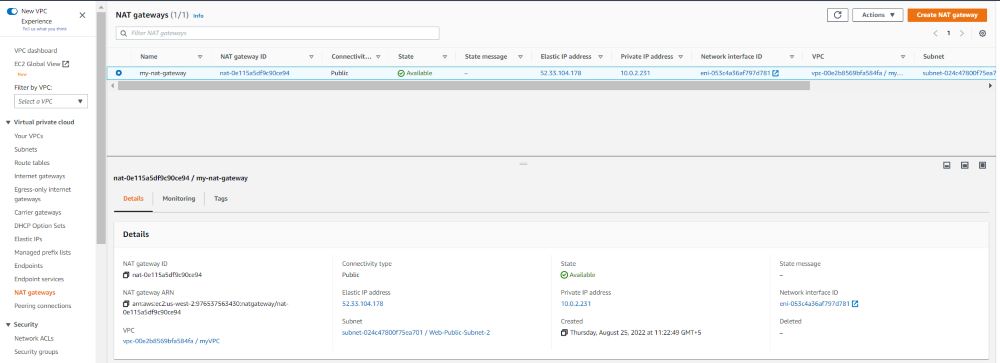Copy the Created timestamp
The height and width of the screenshot is (363, 1000).
[x=564, y=333]
